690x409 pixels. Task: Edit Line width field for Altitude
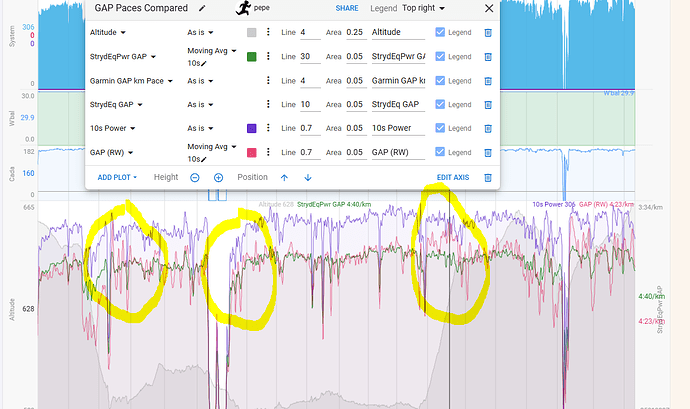point(310,33)
